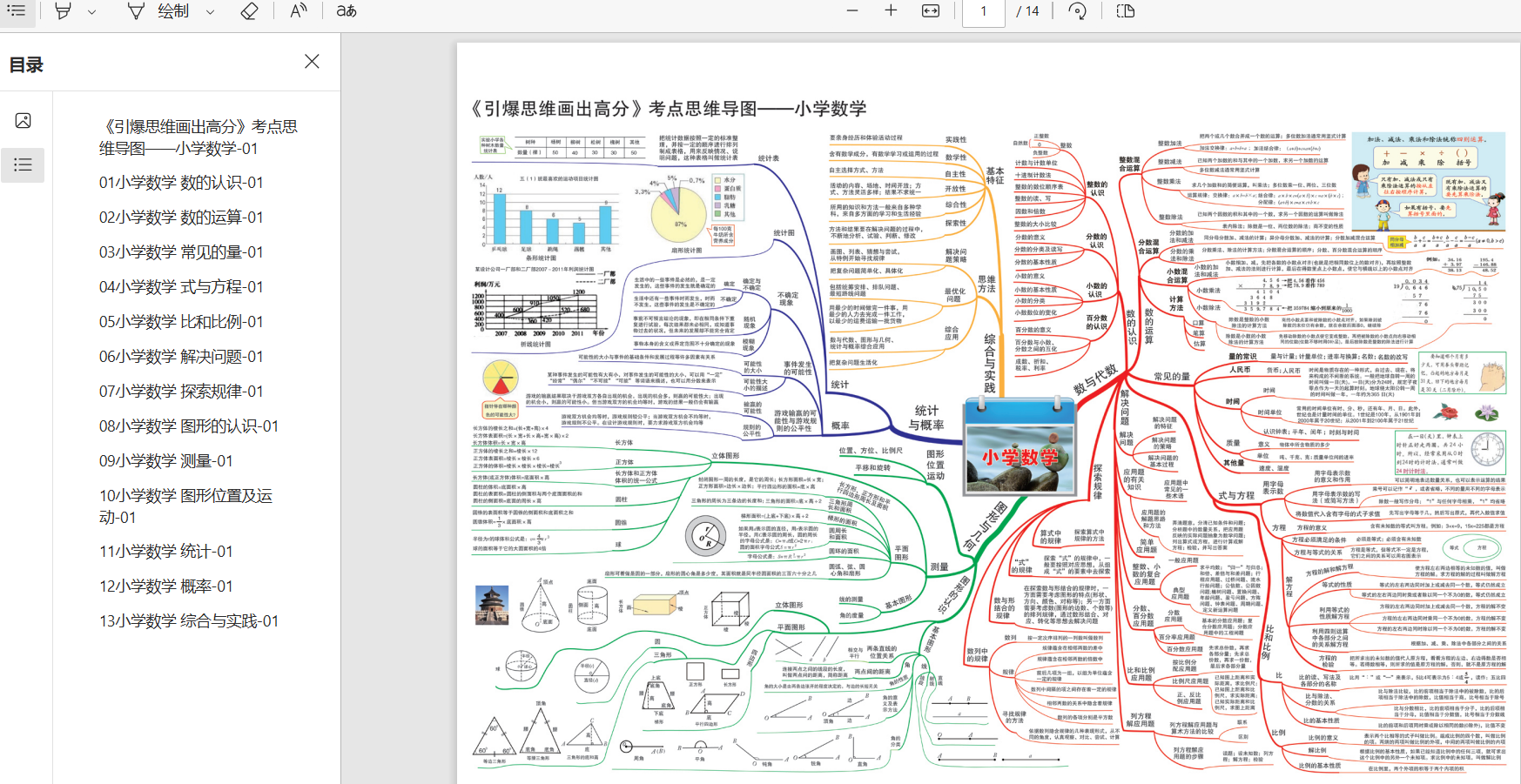Open the 05小学数学 比和比例-01 bookmark

181,322
